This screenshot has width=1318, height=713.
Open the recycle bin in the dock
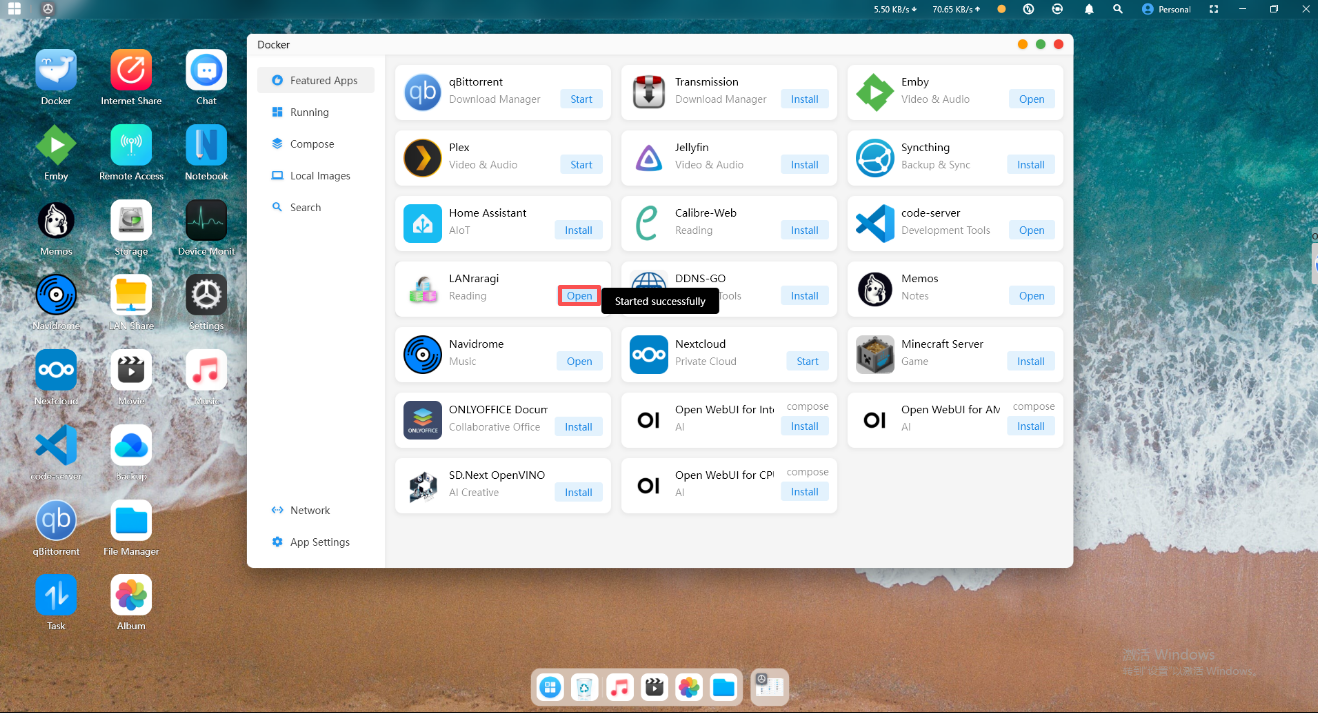point(585,687)
